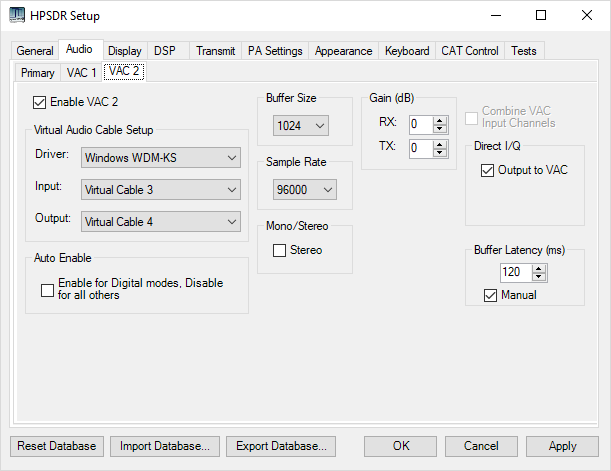This screenshot has height=471, width=611.
Task: Expand the Input dropdown showing Virtual Cable 3
Action: point(161,190)
